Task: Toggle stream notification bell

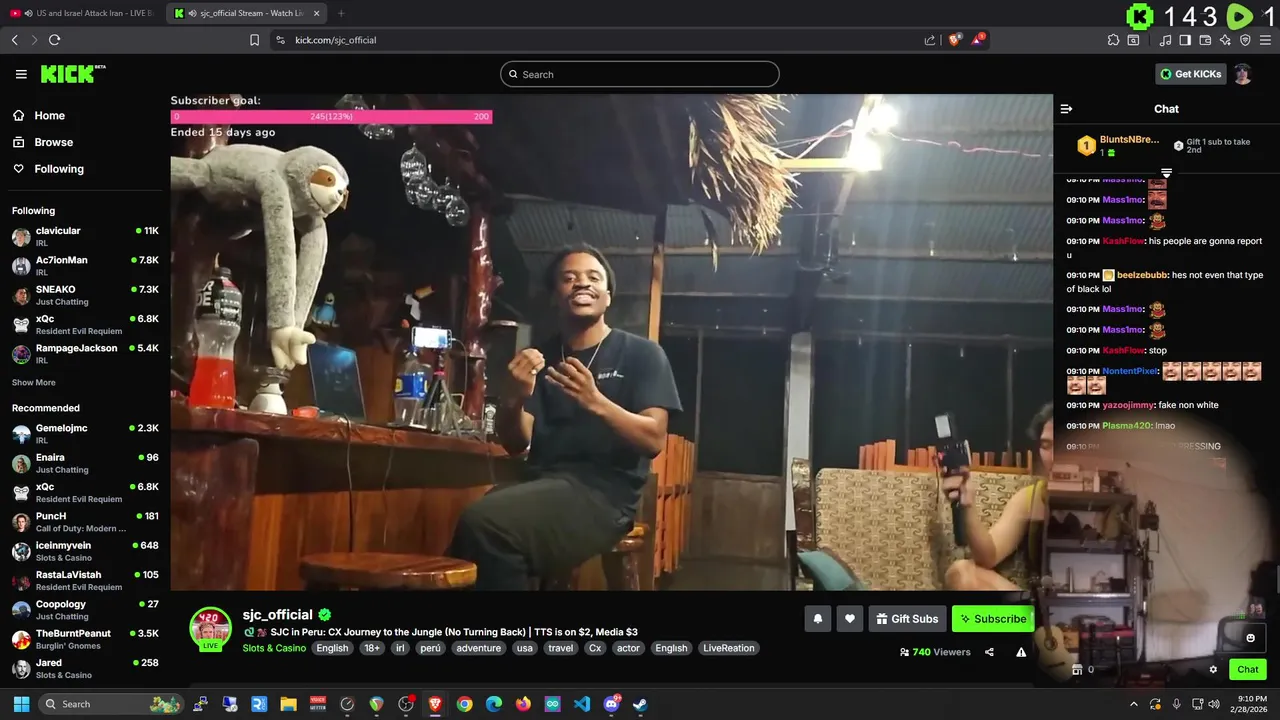Action: [817, 619]
